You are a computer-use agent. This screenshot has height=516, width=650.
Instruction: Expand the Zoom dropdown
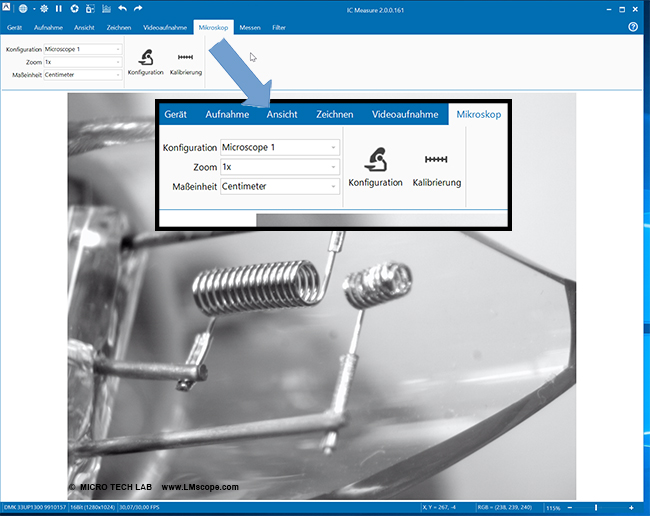point(117,61)
